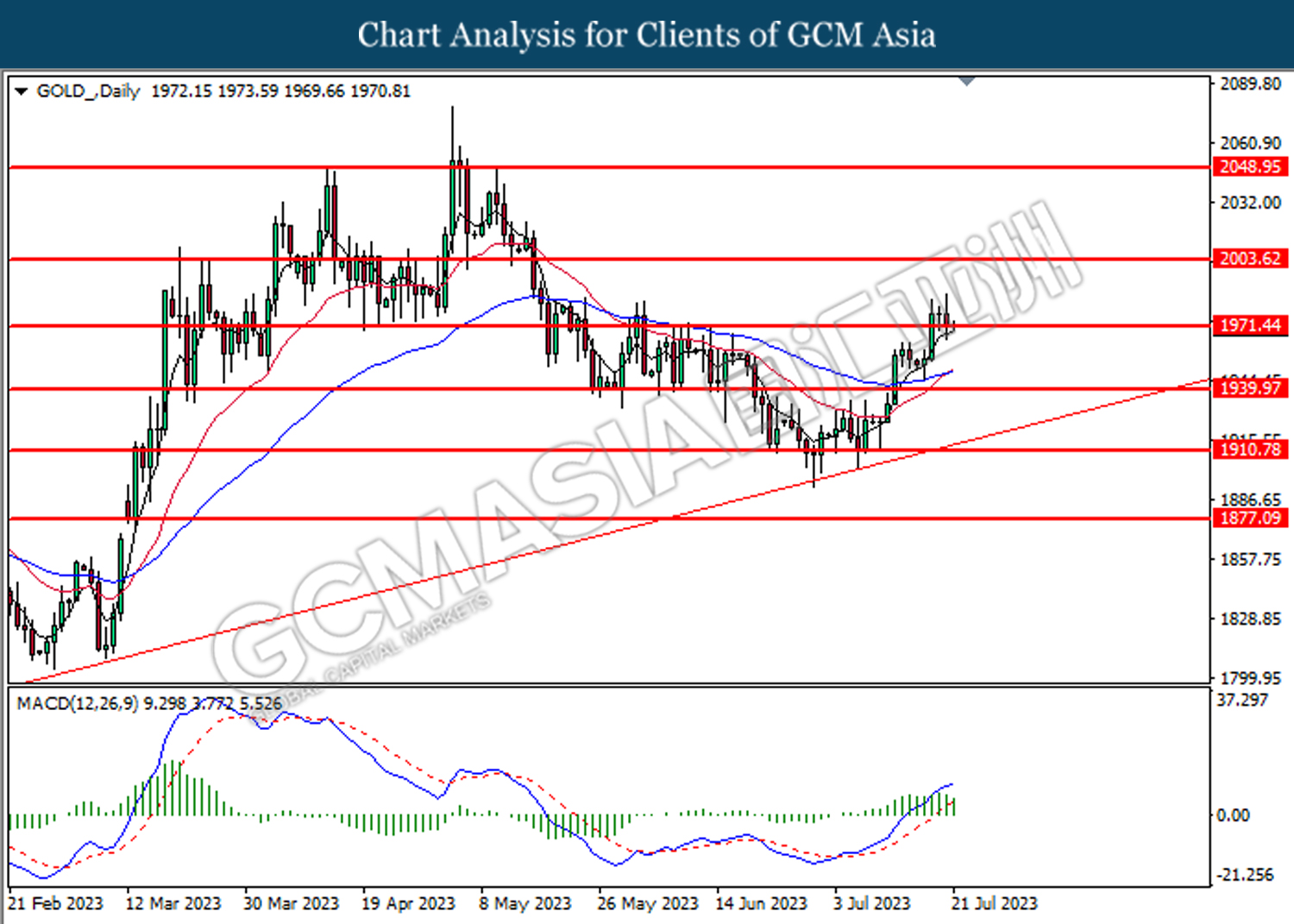The width and height of the screenshot is (1294, 924).
Task: Click the OHLC values 1972.15 1973.59 1969.66 1970.81
Action: coord(281,91)
